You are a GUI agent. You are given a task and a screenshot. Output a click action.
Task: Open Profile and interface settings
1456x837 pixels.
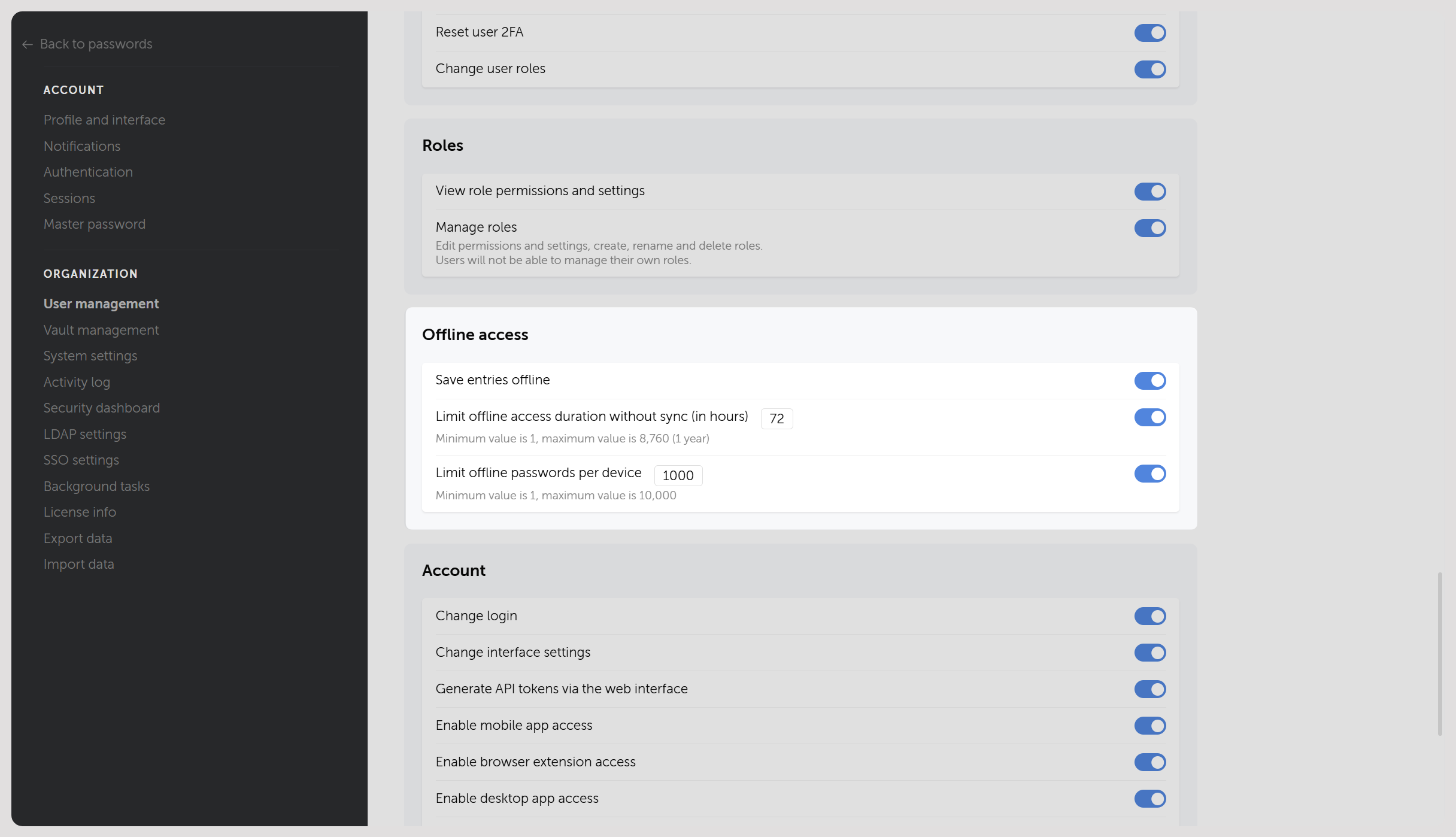(104, 120)
